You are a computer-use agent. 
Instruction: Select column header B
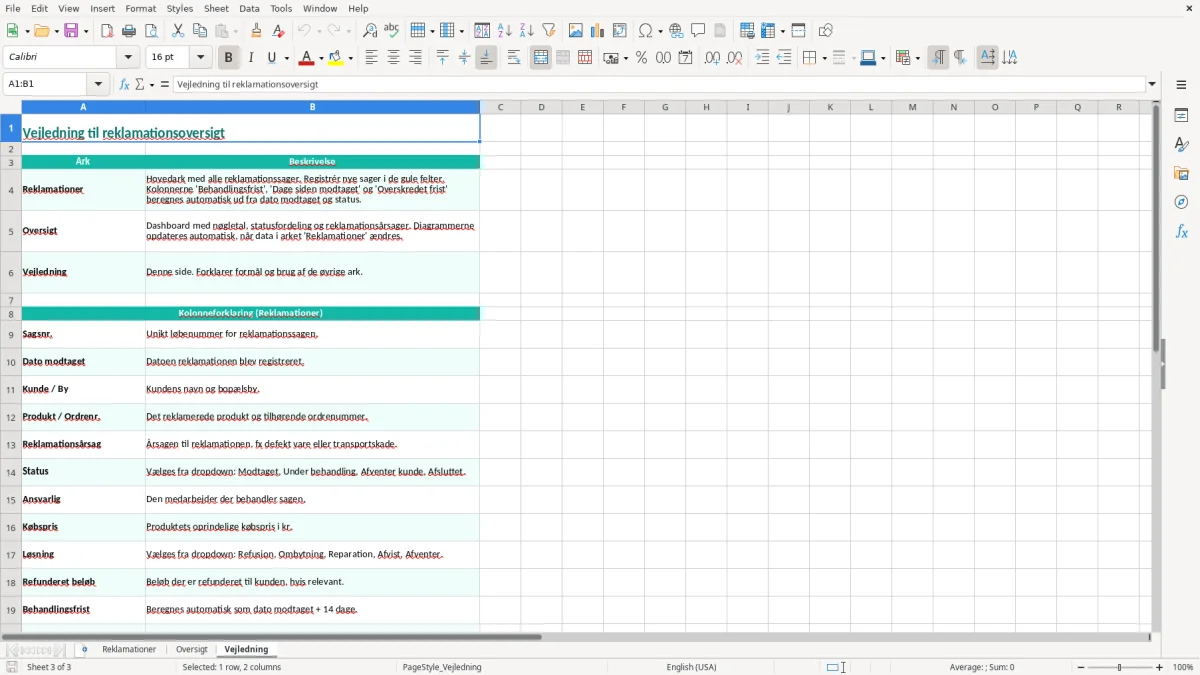tap(312, 107)
